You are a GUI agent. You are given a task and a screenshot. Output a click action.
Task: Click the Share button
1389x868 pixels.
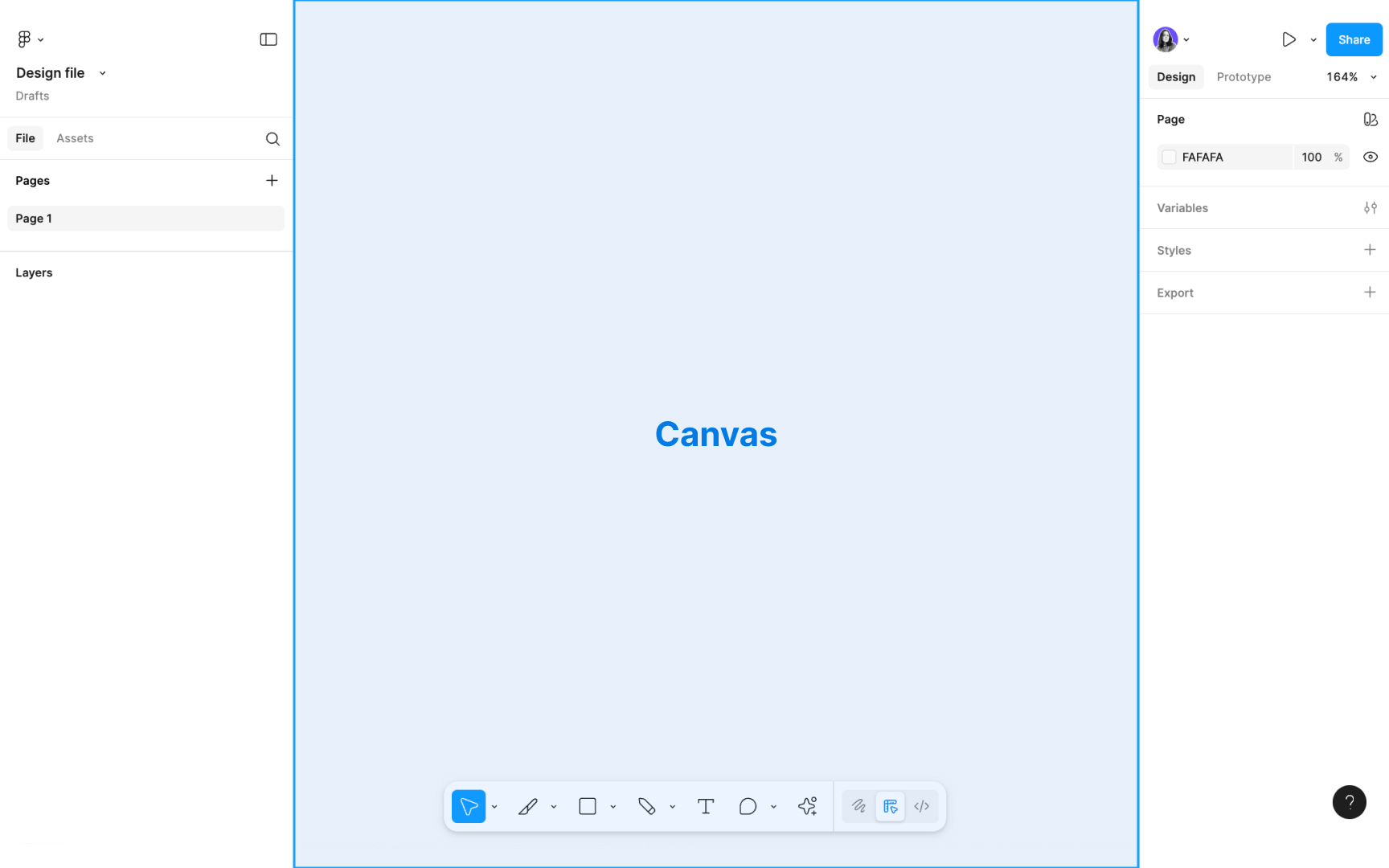[x=1354, y=39]
